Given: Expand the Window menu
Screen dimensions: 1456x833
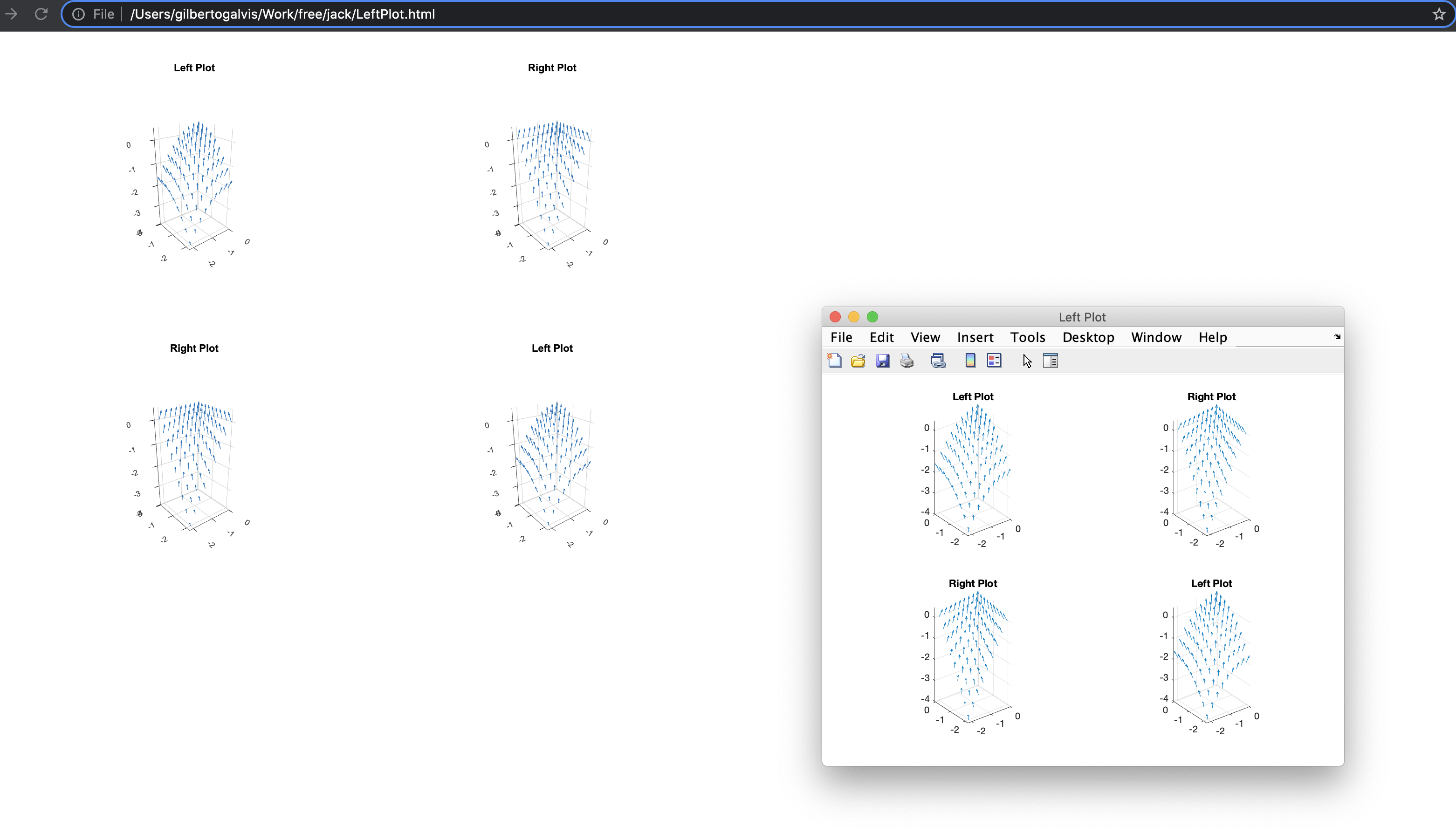Looking at the screenshot, I should 1156,337.
